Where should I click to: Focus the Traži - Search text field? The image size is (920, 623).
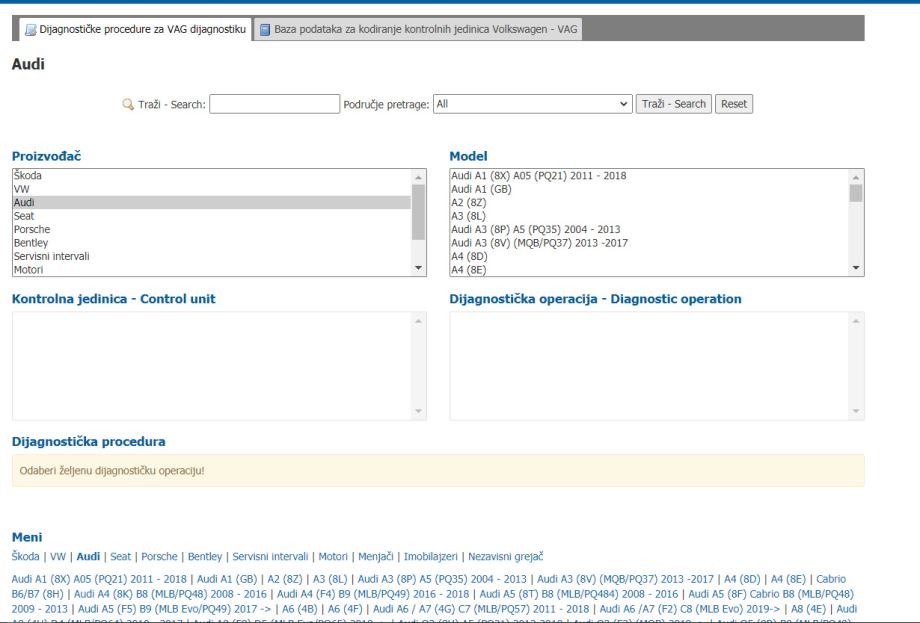coord(275,104)
